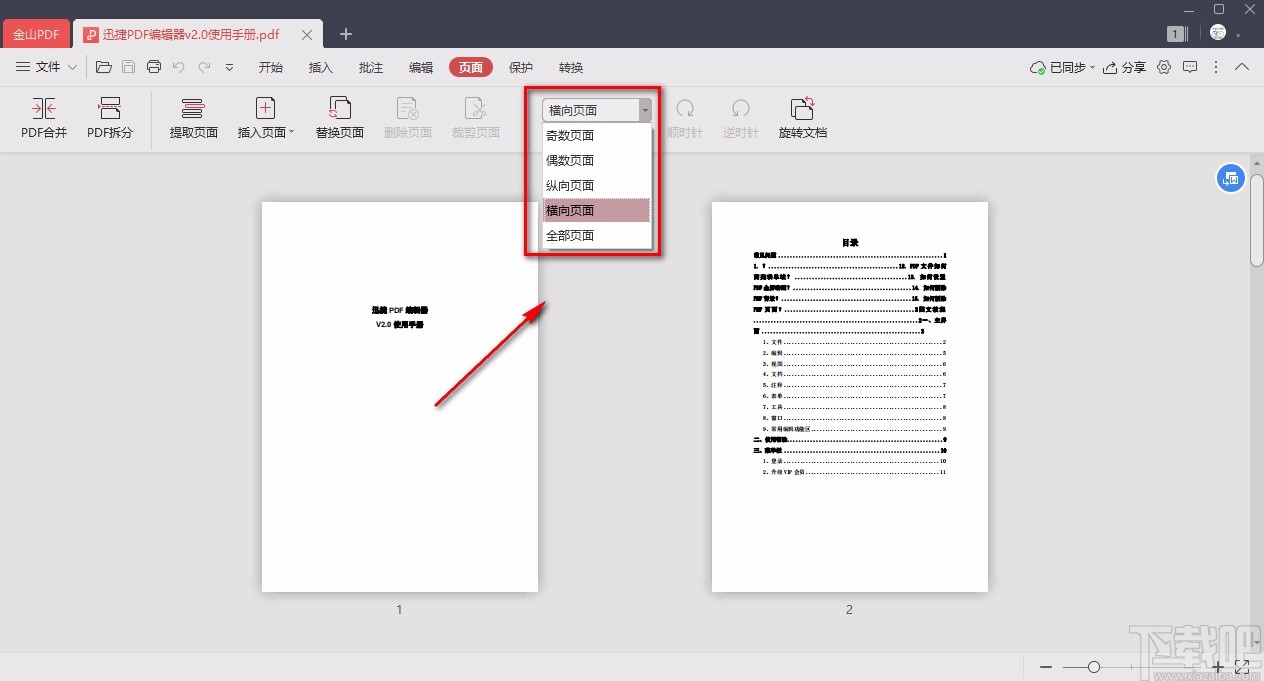Activate the 旋转文档 (rotate document) tool

click(803, 117)
